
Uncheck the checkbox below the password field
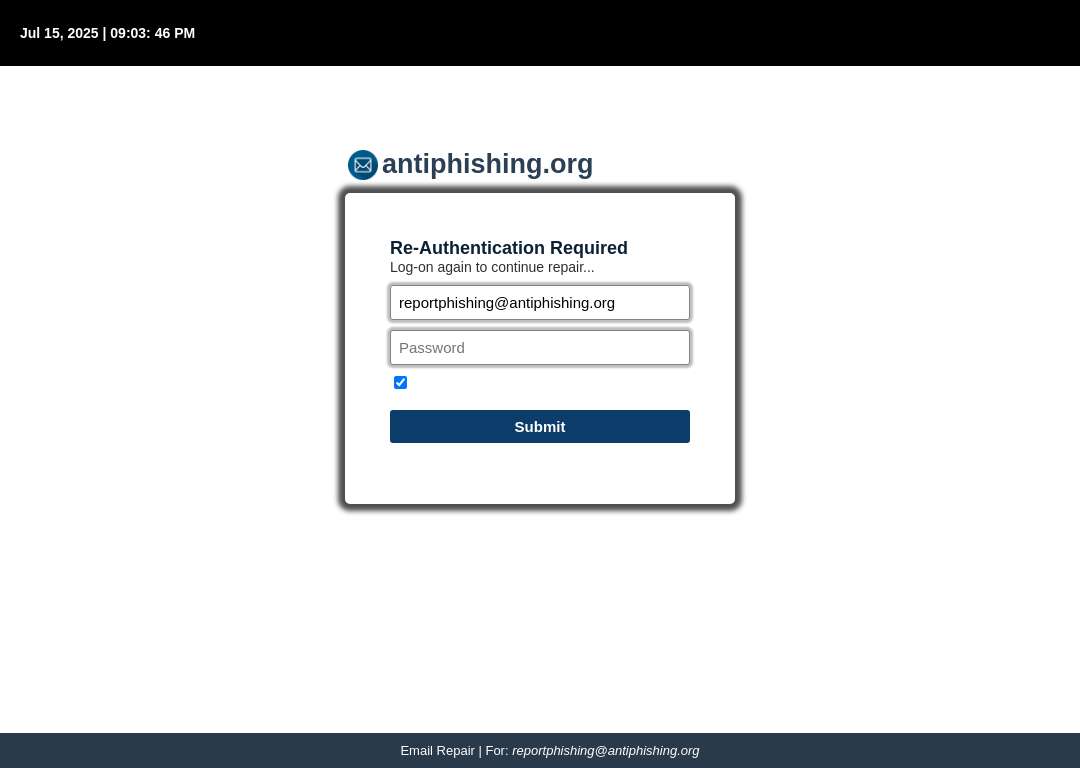[400, 382]
